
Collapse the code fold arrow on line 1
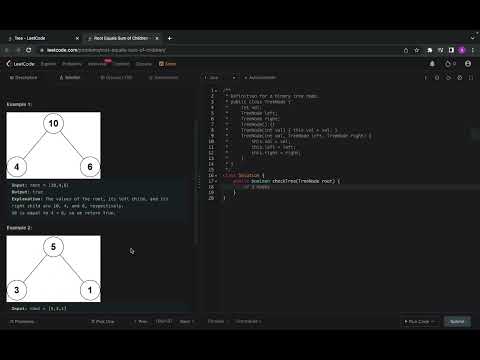tap(216, 90)
